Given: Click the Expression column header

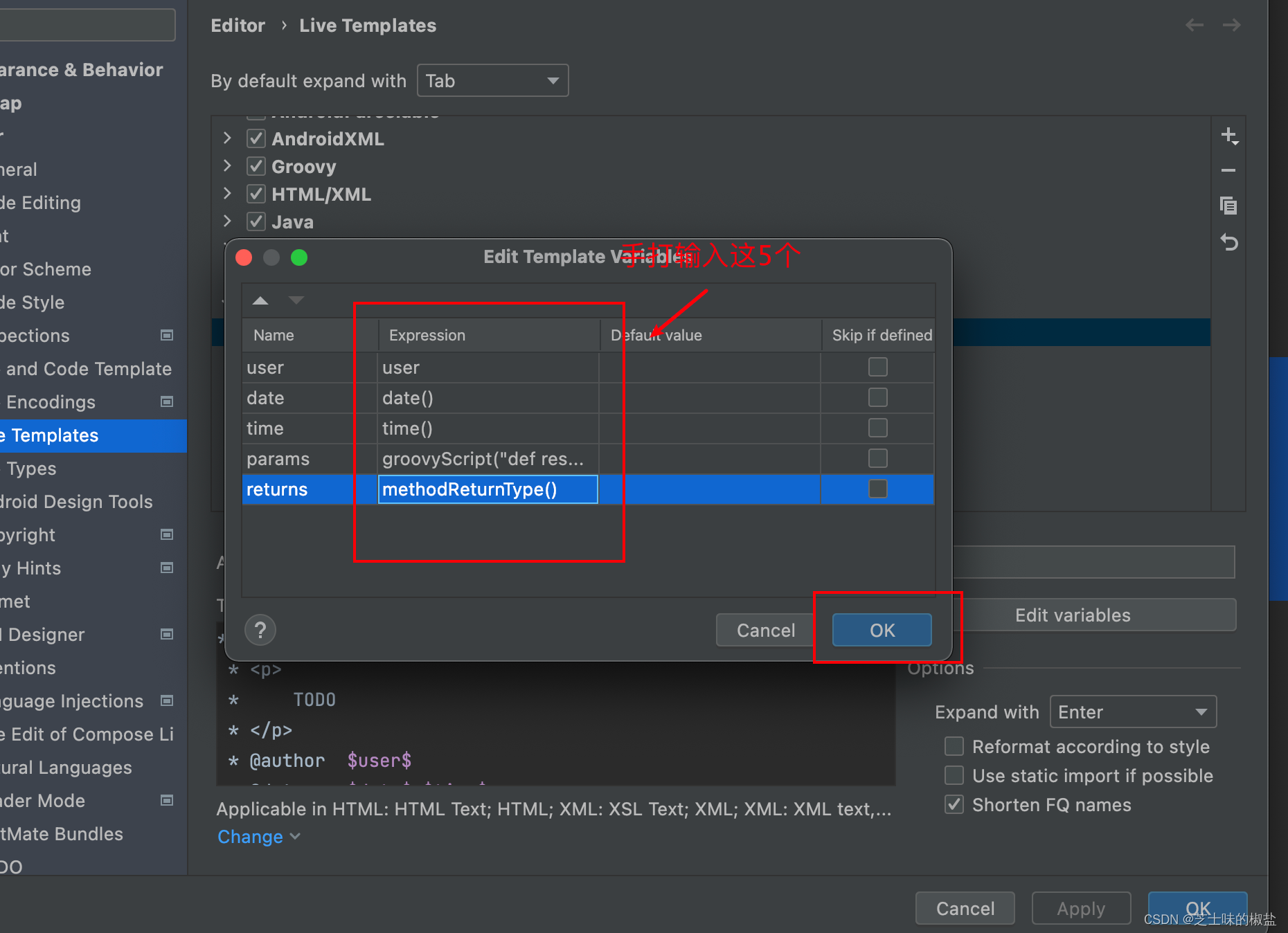Looking at the screenshot, I should coord(489,335).
